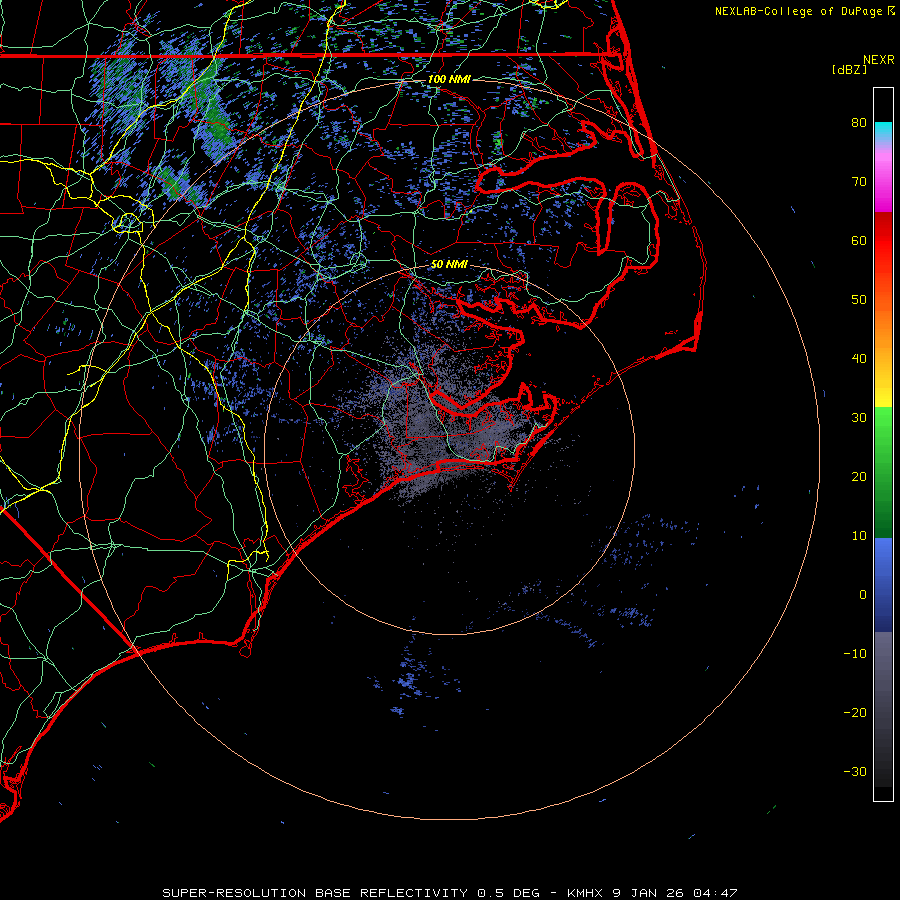
Task: Click the -20 dBZ scale value
Action: pyautogui.click(x=855, y=713)
